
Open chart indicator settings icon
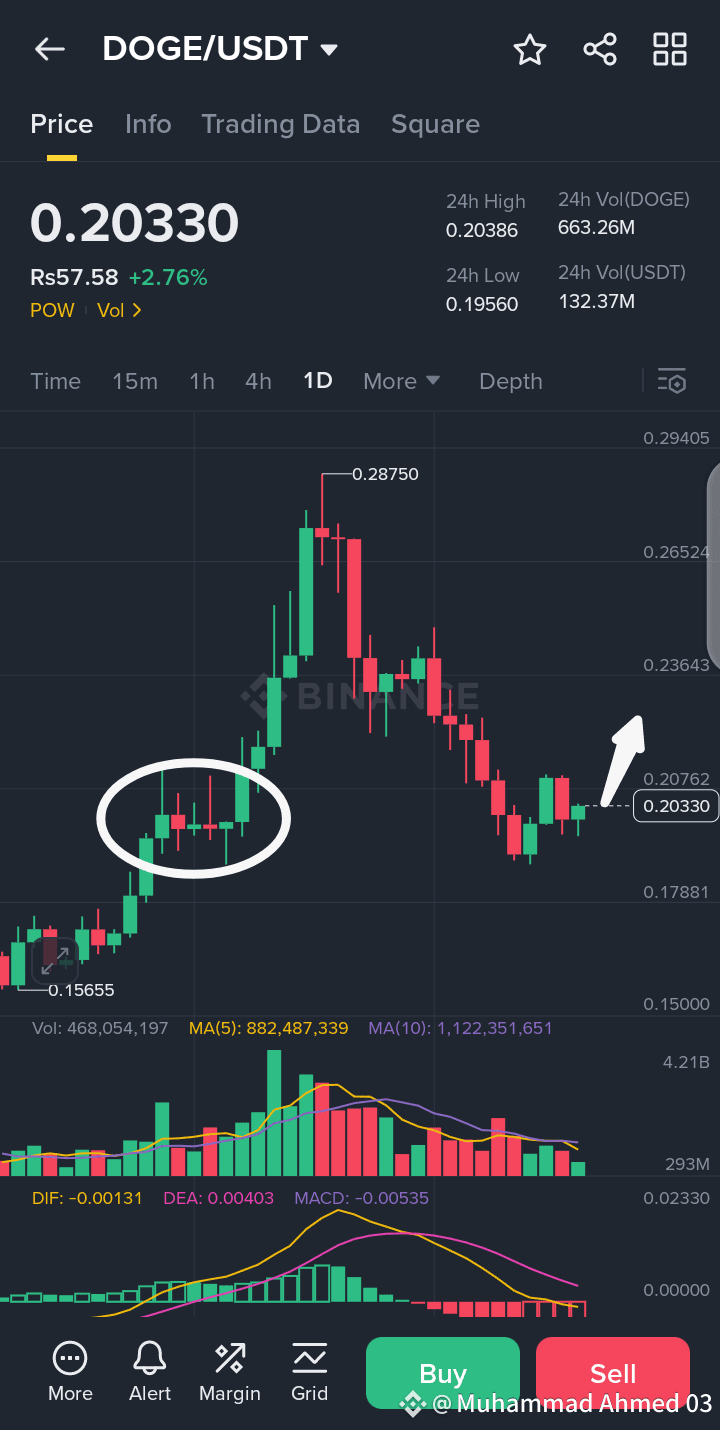pos(672,381)
